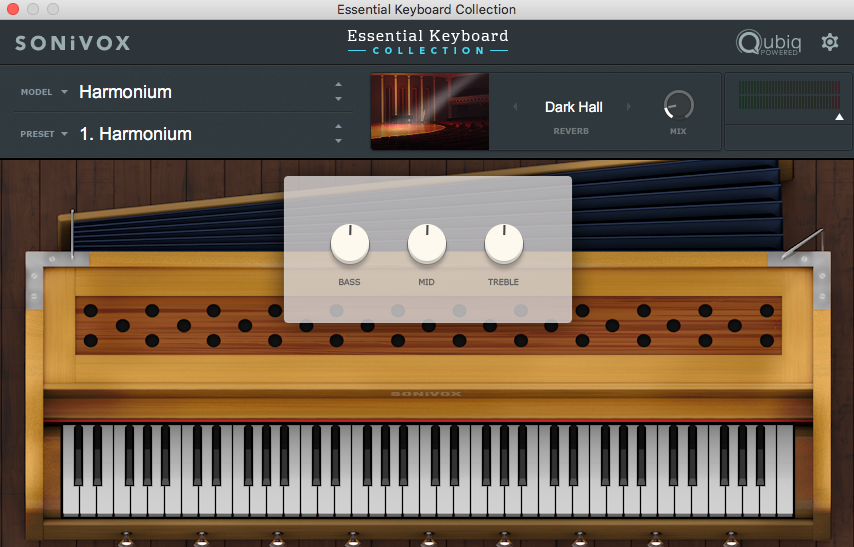
Task: Open the MODEL dropdown menu
Action: pos(44,92)
